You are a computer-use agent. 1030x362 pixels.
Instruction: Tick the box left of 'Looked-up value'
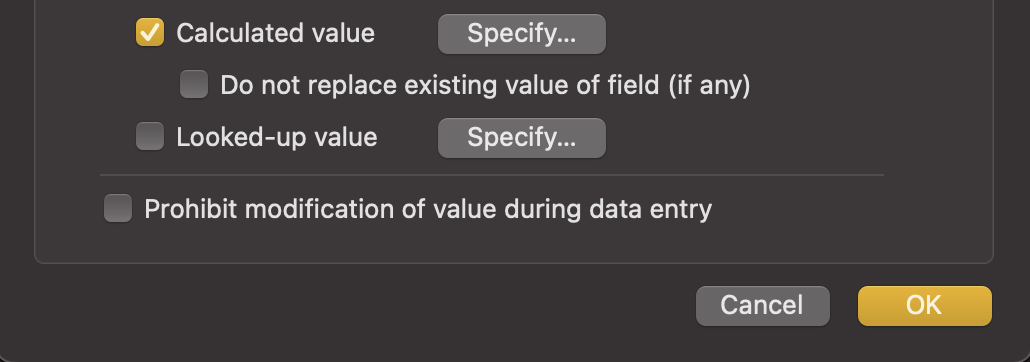coord(150,137)
